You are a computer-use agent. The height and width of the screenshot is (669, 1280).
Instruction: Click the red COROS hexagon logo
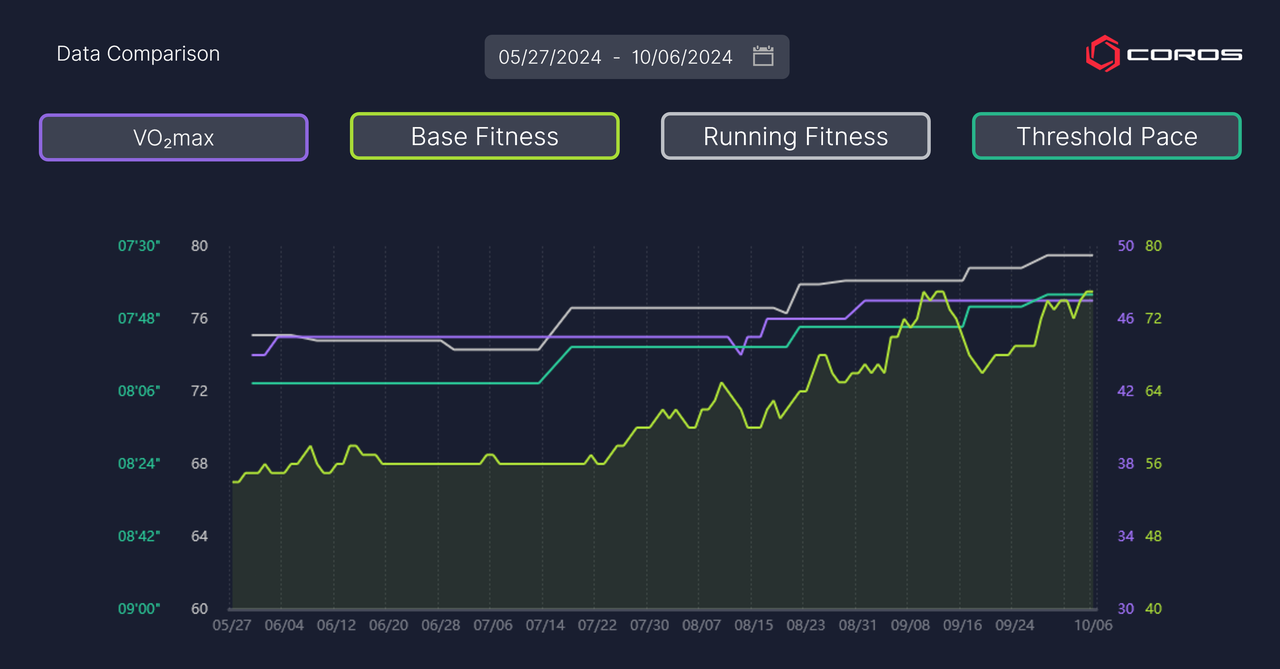coord(1101,54)
